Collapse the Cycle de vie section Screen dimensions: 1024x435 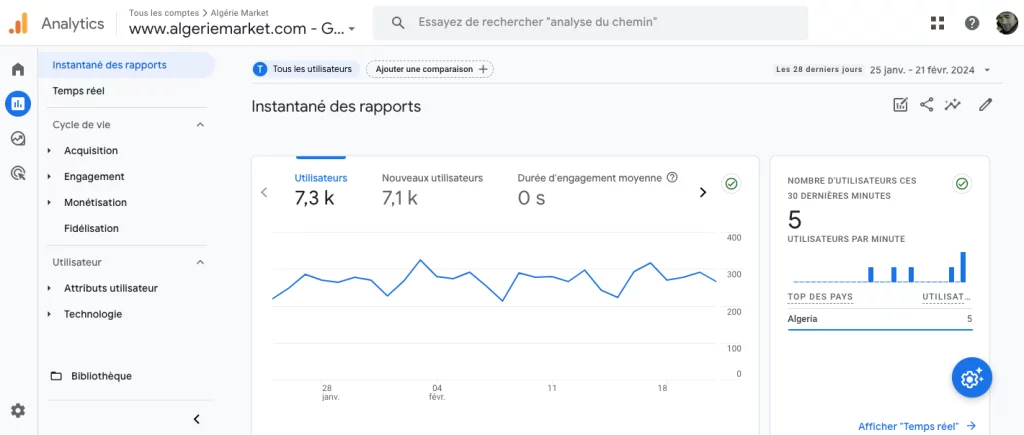[x=200, y=125]
